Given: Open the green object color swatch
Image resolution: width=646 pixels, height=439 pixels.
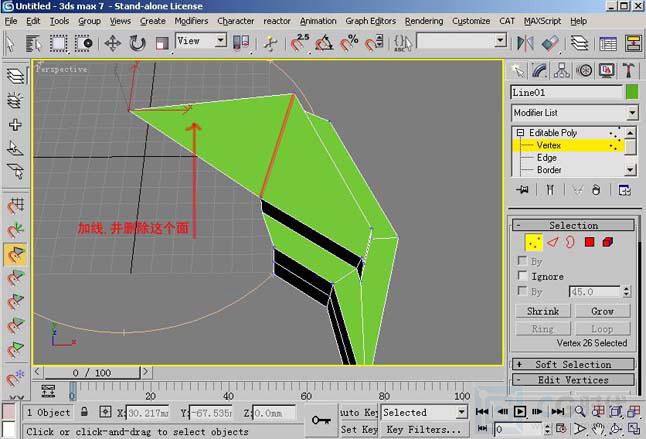Looking at the screenshot, I should [632, 92].
